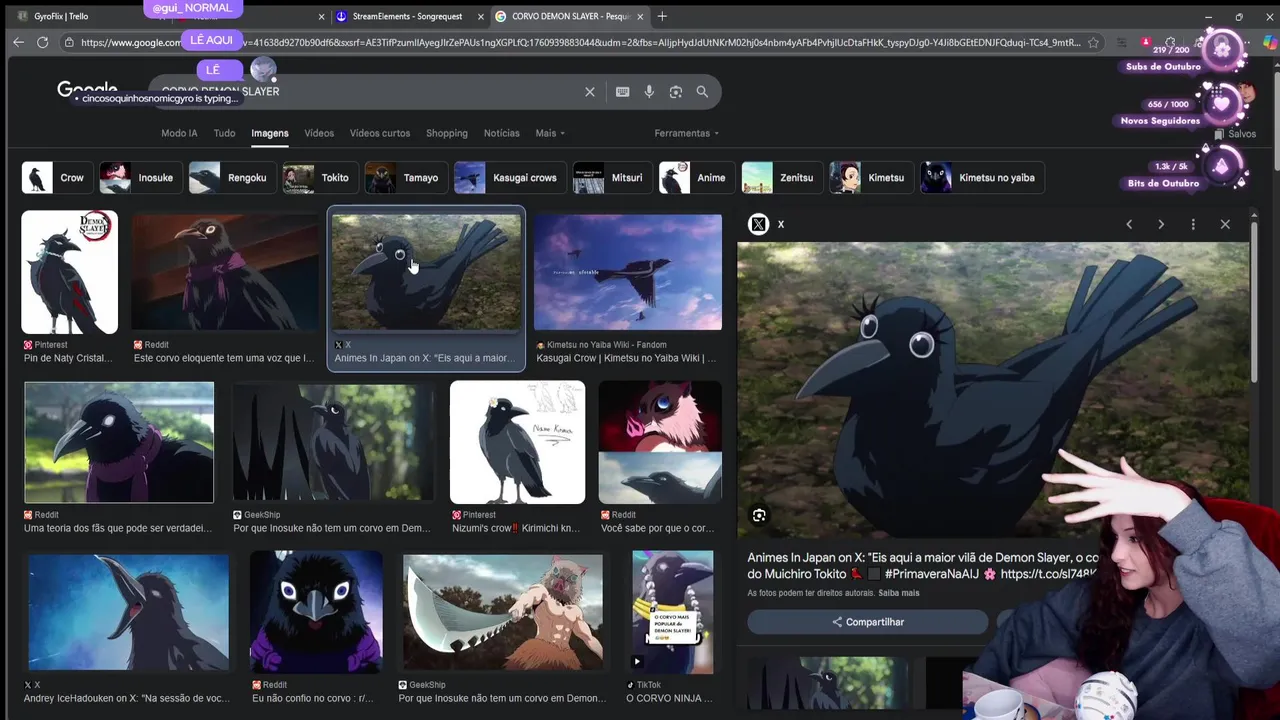Open Google Lens image search icon
The height and width of the screenshot is (720, 1280).
pos(676,92)
